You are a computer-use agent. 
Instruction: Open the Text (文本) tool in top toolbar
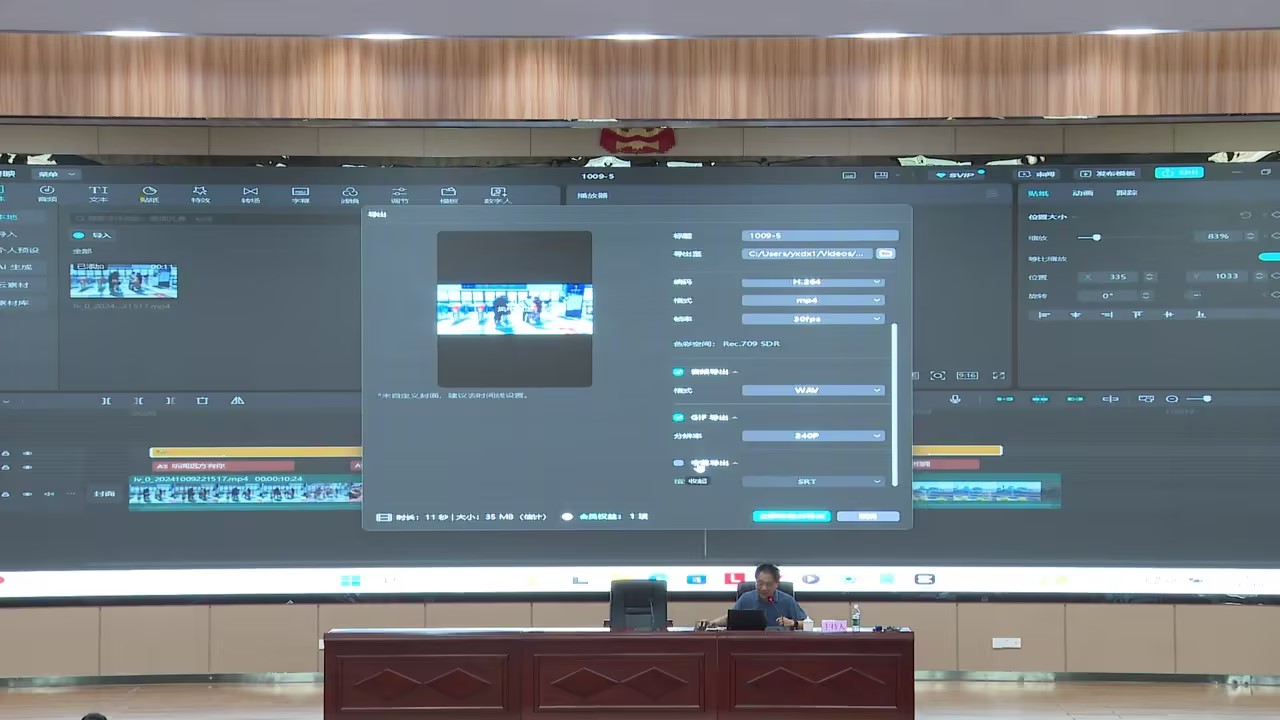[98, 193]
